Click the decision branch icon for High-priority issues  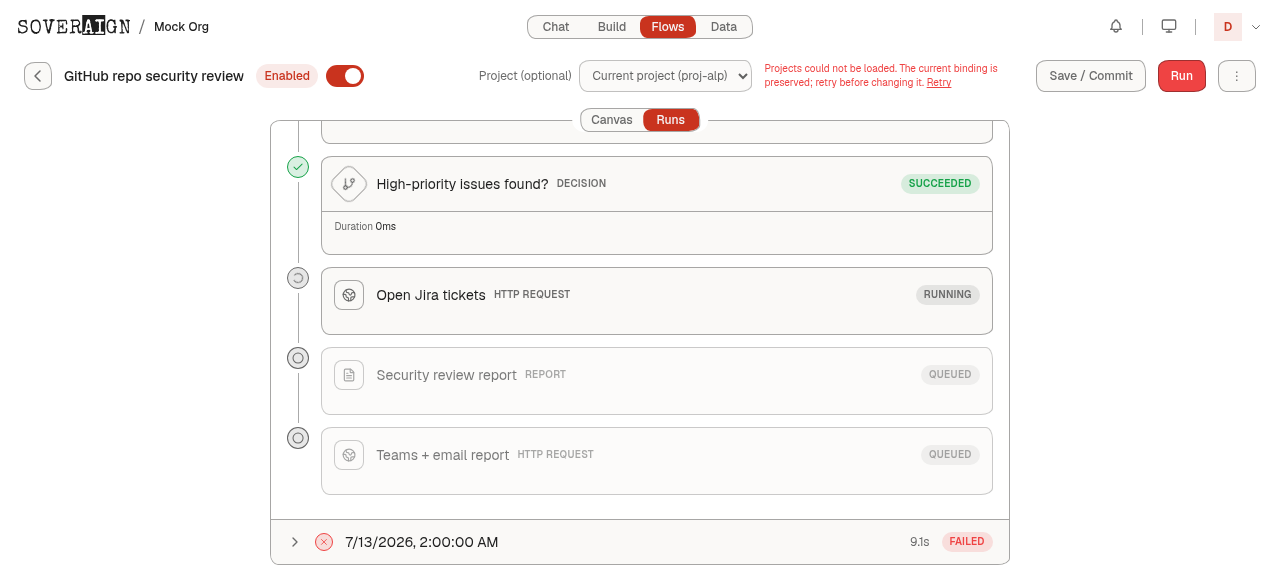coord(349,184)
